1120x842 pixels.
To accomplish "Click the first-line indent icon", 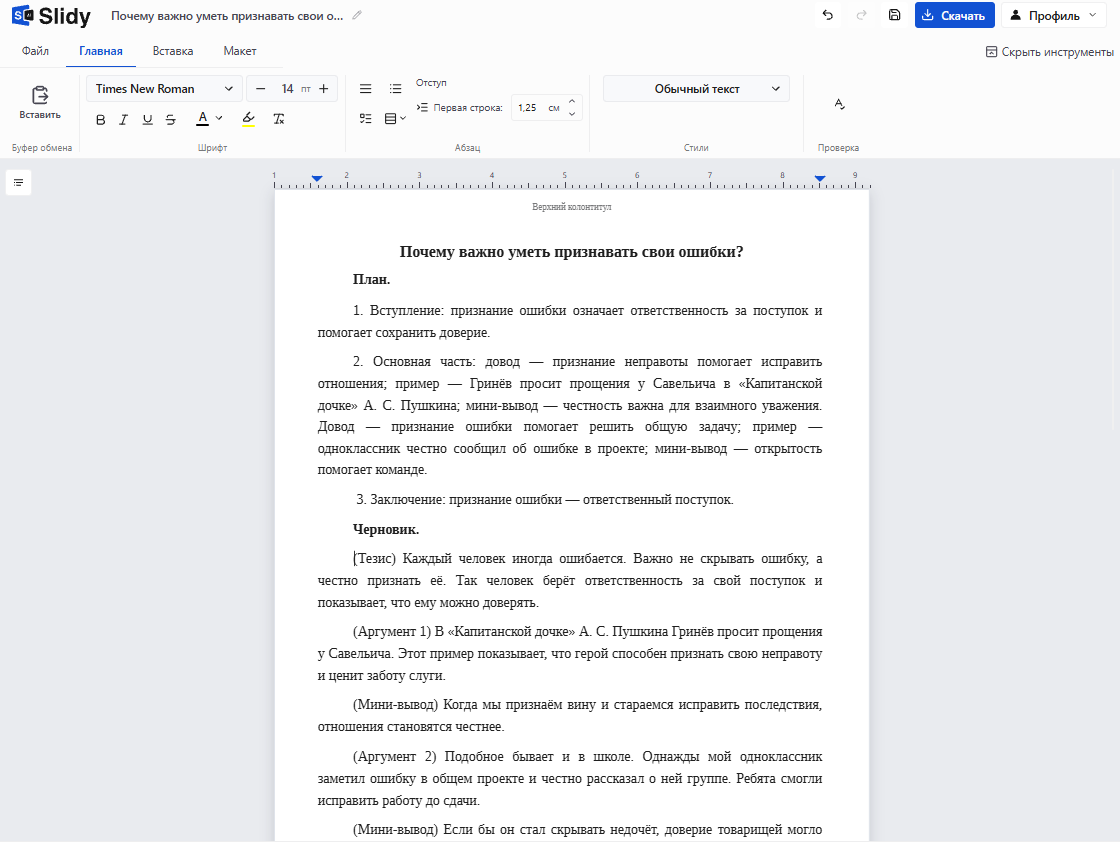I will (422, 108).
